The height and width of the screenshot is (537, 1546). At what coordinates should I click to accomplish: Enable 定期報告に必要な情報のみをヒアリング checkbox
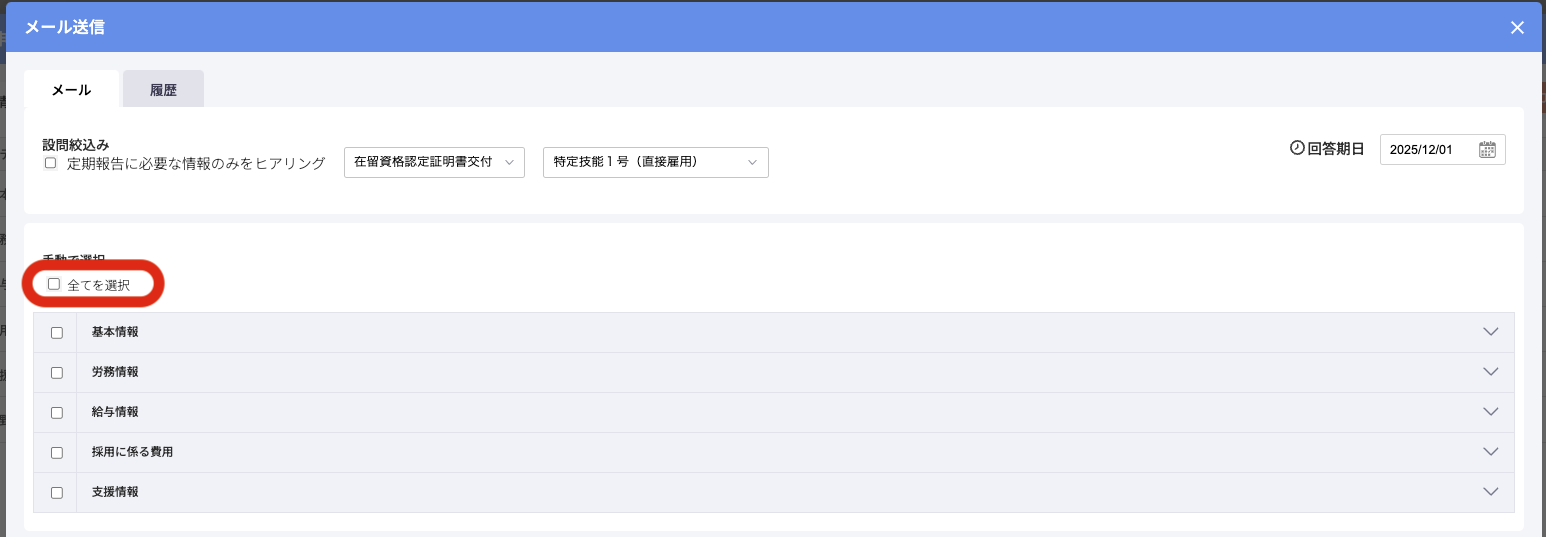(50, 163)
